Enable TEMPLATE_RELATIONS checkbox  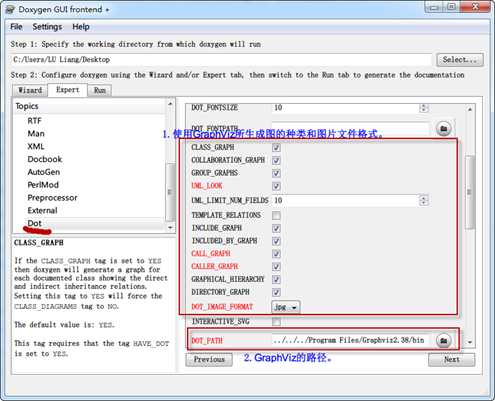276,215
